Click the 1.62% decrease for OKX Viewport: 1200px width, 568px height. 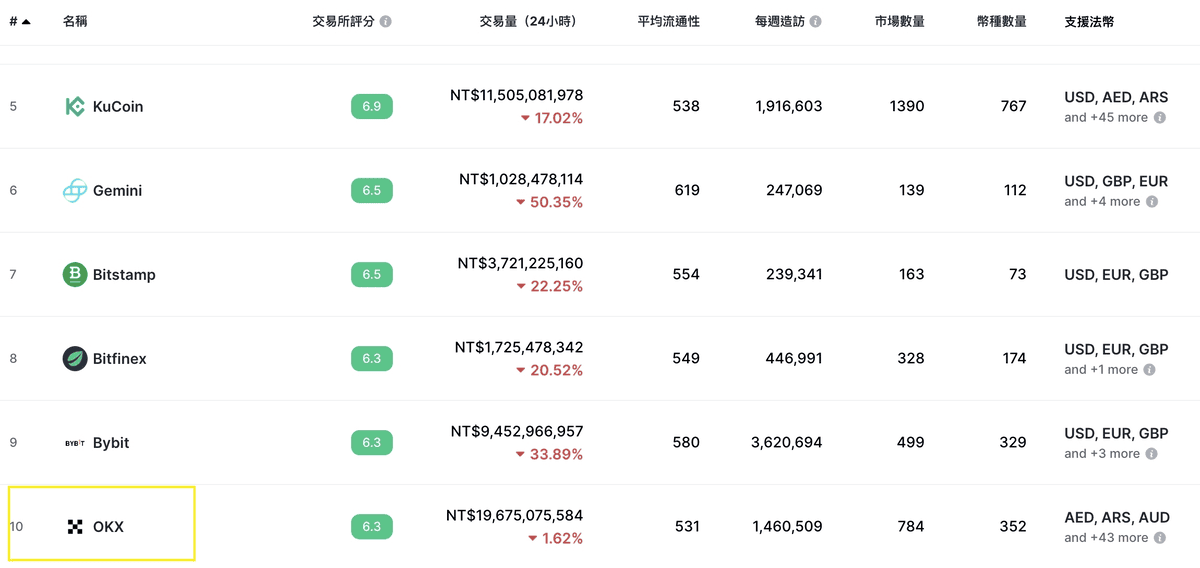555,538
